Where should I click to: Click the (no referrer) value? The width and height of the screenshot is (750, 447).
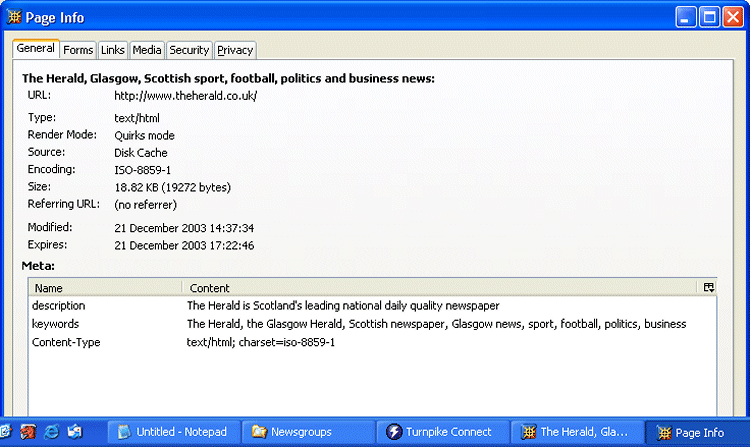[x=145, y=205]
